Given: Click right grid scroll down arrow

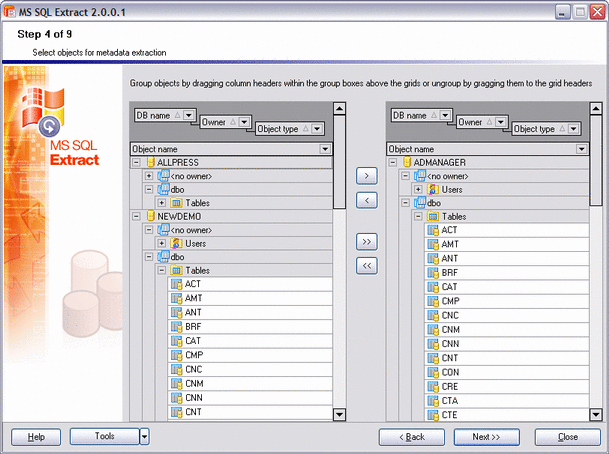Looking at the screenshot, I should pos(596,415).
